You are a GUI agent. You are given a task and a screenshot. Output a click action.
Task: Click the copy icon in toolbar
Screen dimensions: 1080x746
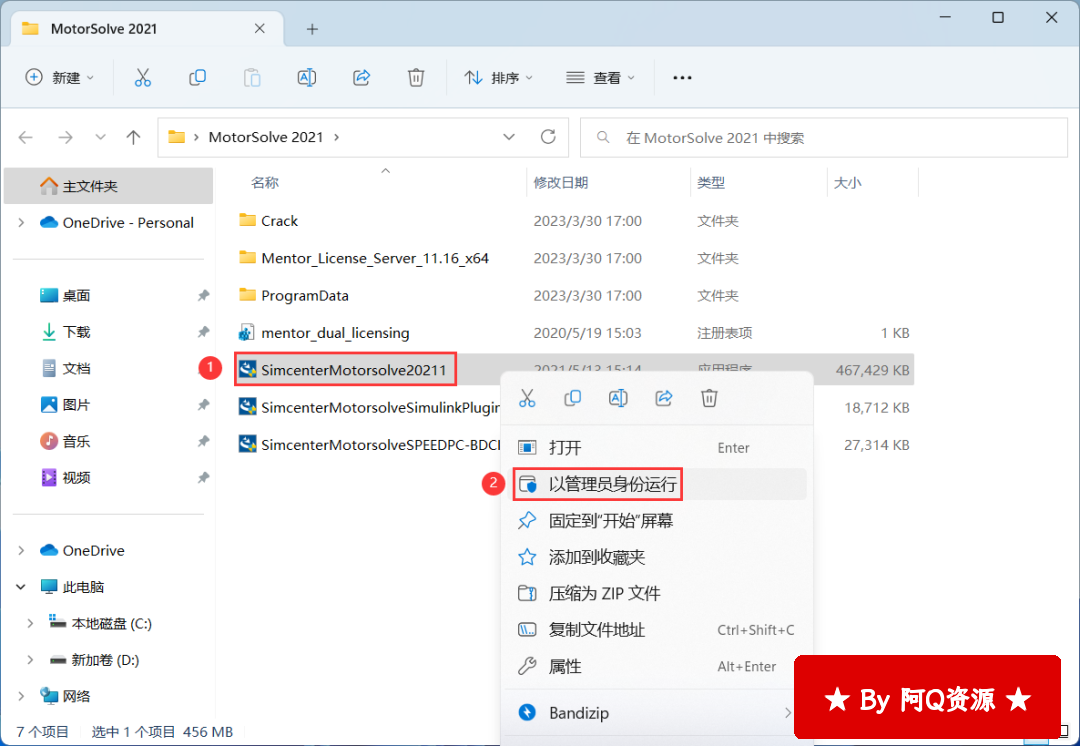coord(197,77)
